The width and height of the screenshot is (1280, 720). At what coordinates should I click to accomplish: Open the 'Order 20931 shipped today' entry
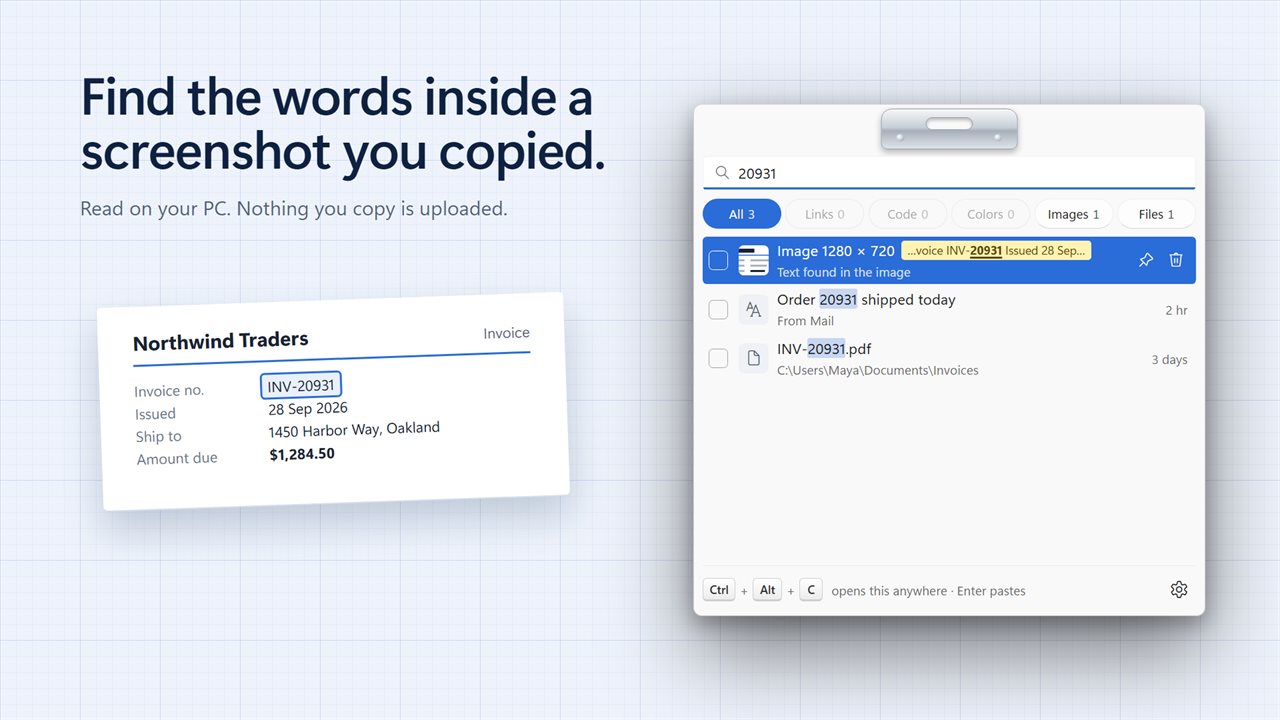pyautogui.click(x=949, y=310)
